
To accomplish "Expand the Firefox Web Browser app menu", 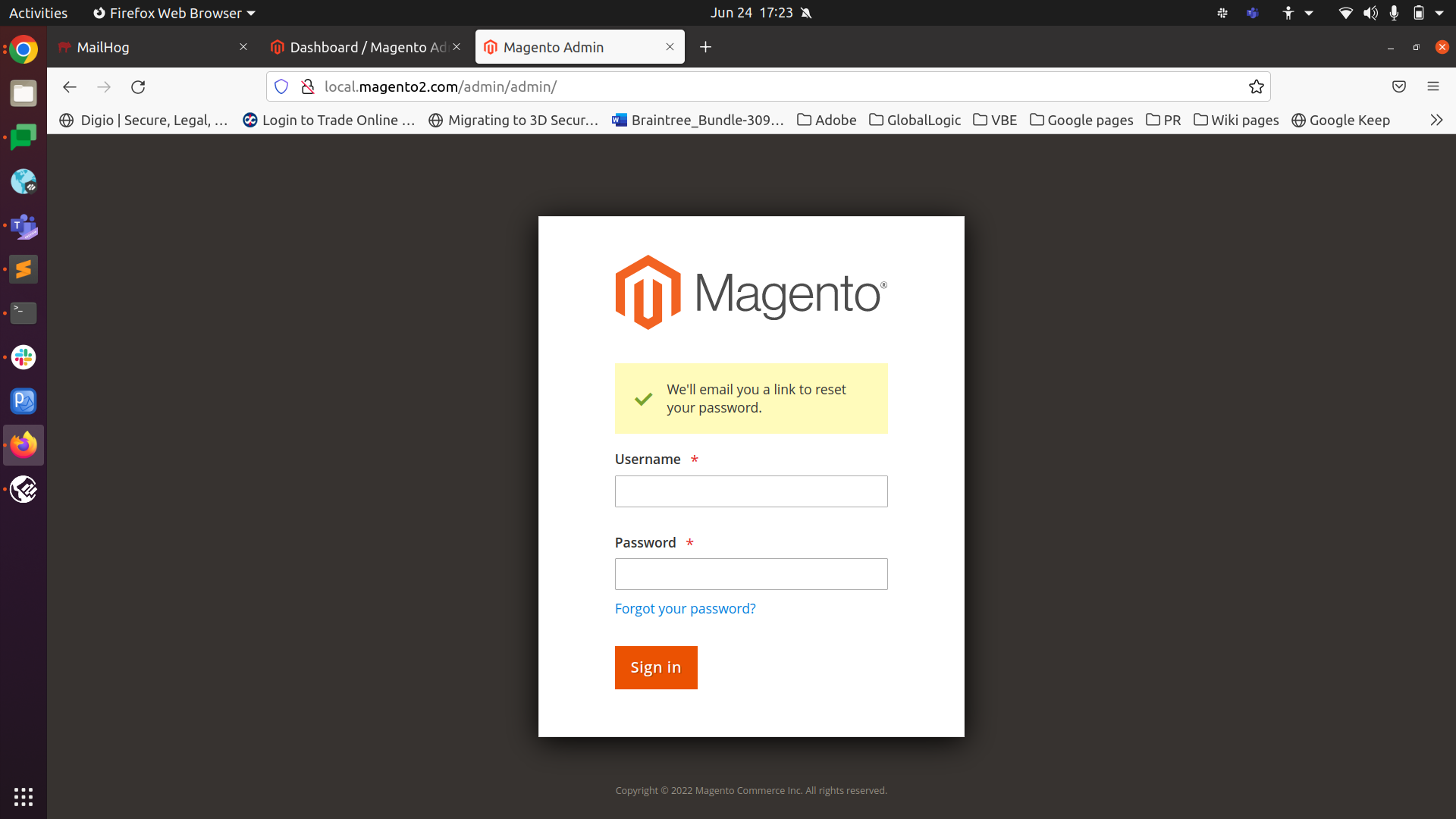I will point(174,13).
